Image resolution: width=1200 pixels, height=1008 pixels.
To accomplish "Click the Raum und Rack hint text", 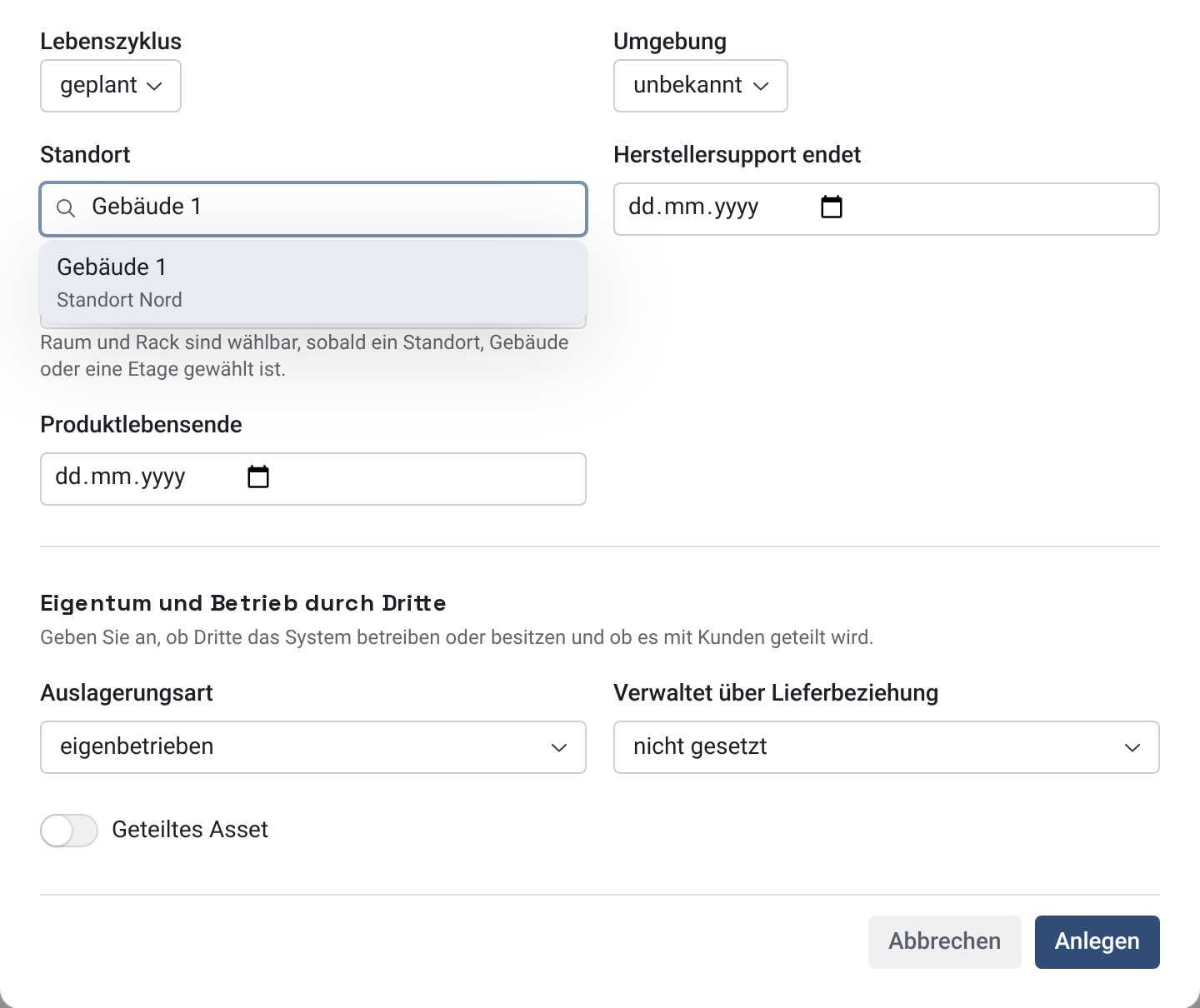I will 305,356.
